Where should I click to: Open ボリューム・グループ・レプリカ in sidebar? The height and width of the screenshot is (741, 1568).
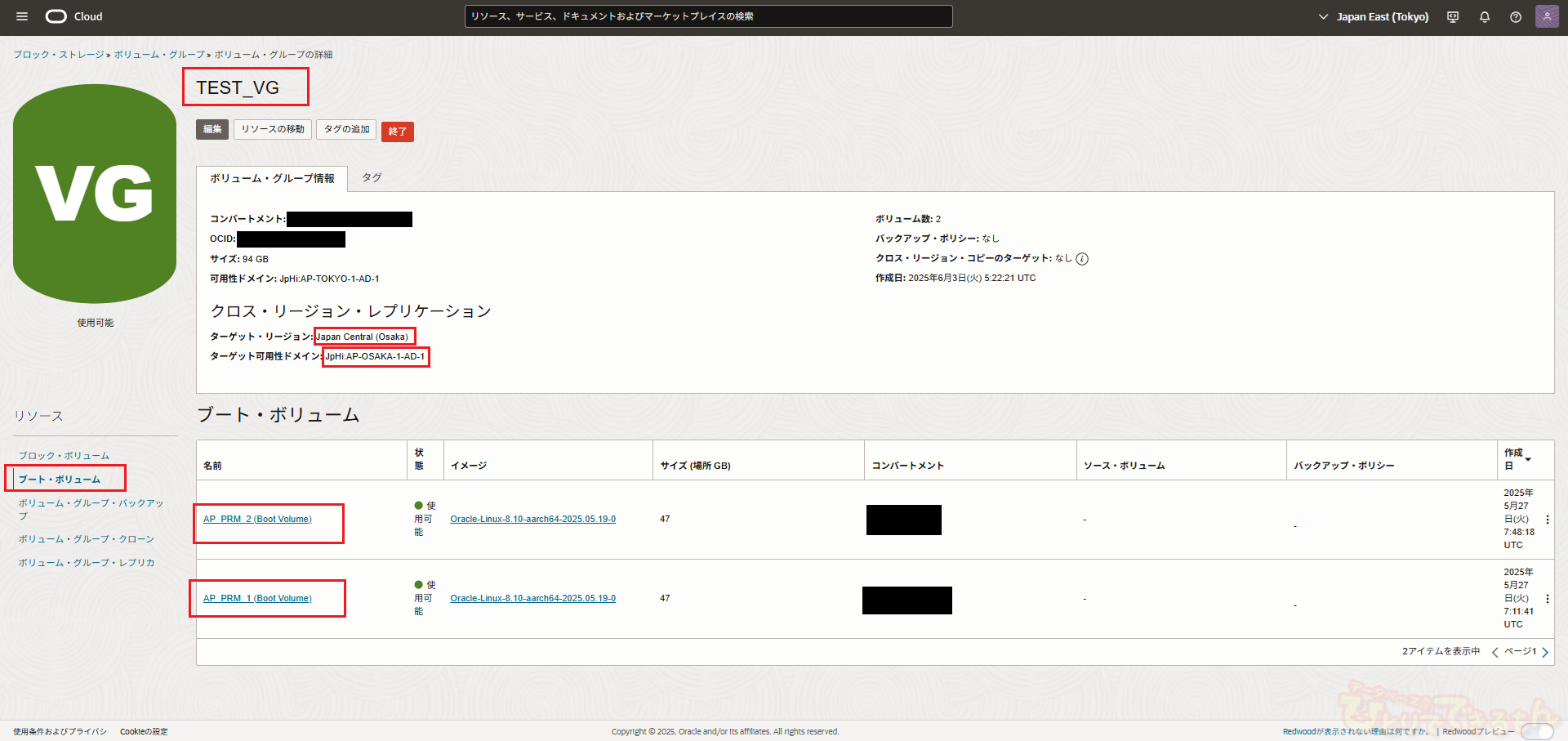(x=87, y=563)
